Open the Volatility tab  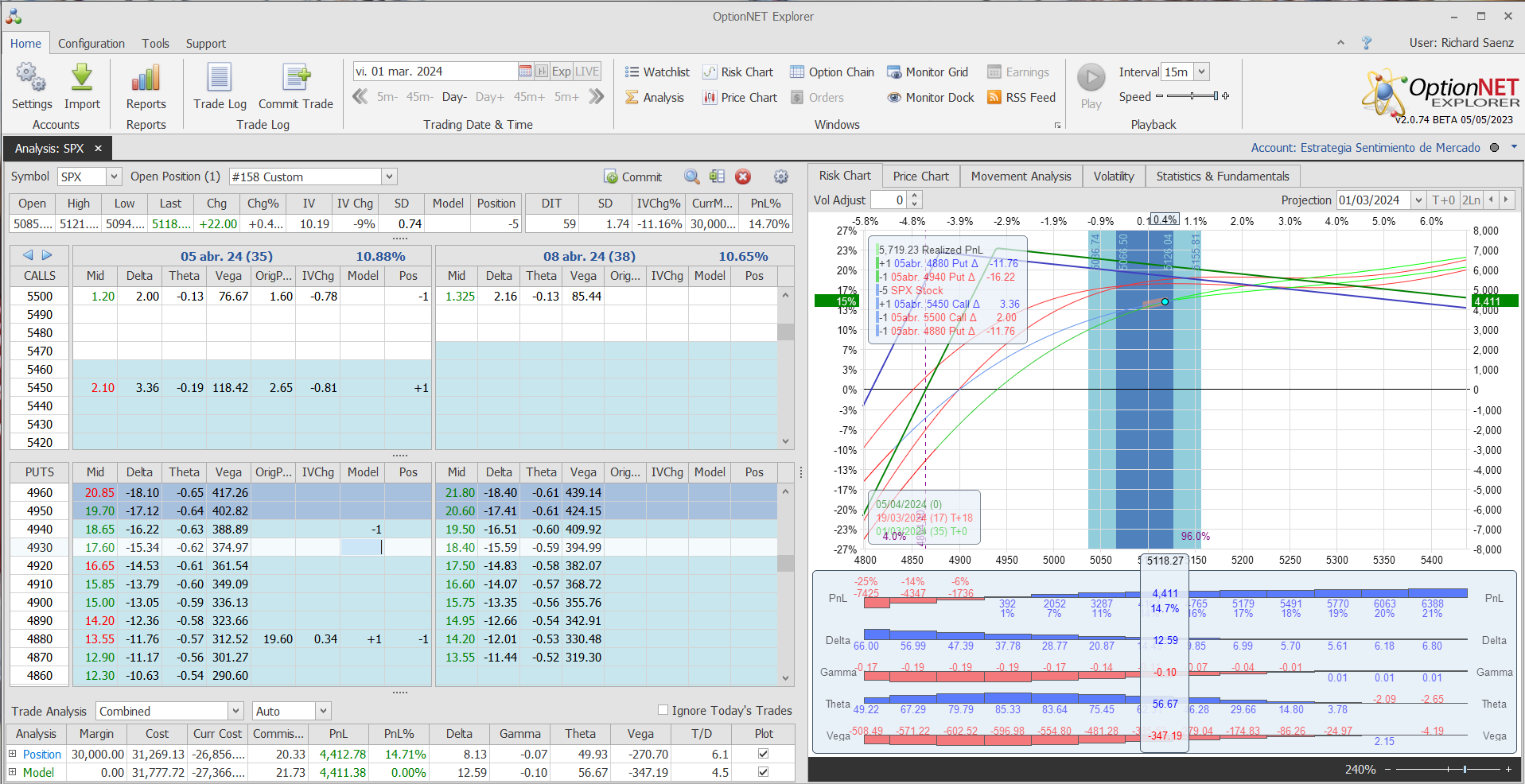click(x=1114, y=176)
